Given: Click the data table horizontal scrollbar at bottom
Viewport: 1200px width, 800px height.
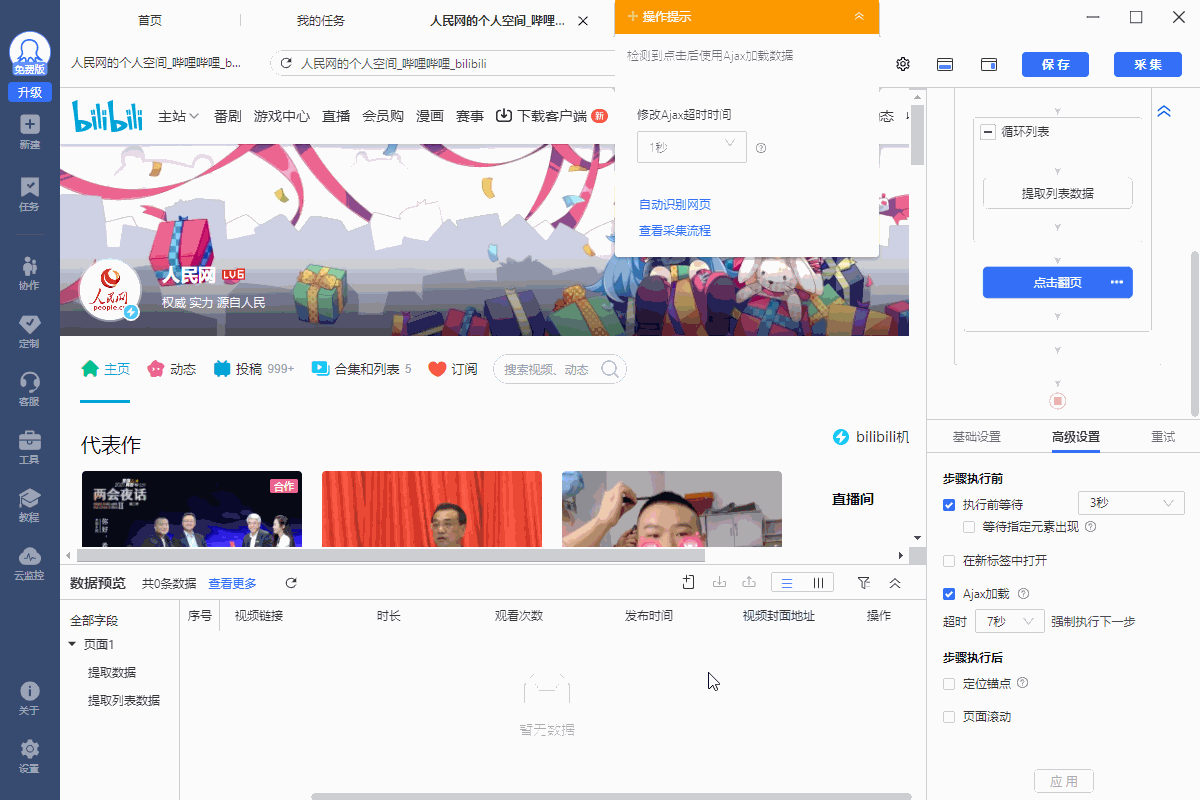Looking at the screenshot, I should (x=611, y=796).
